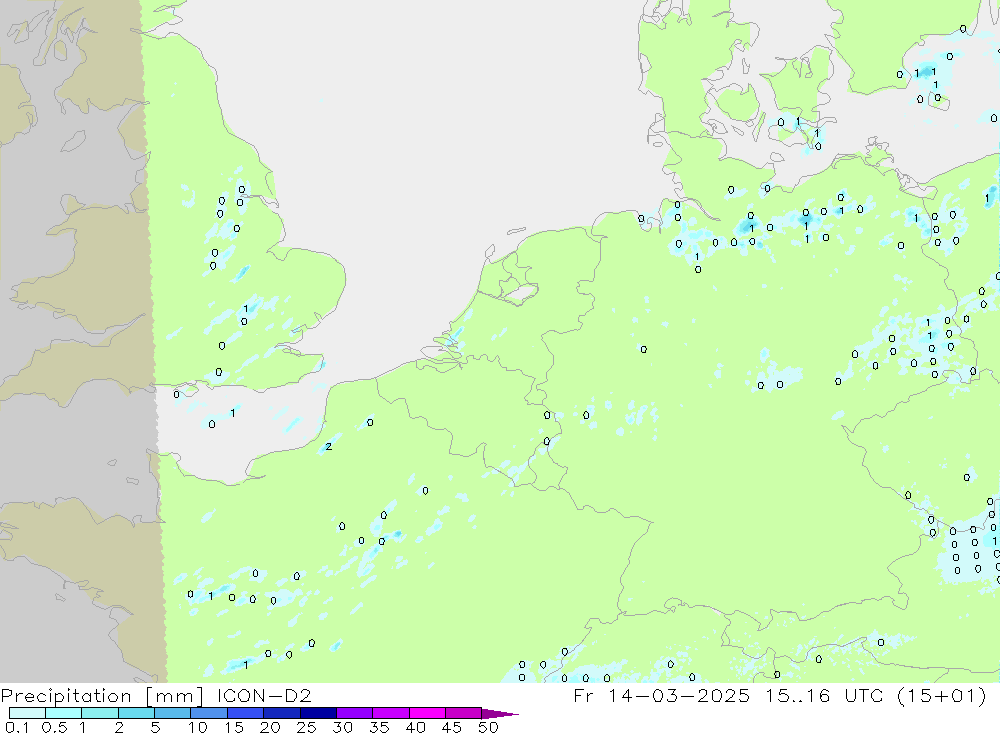1000x733 pixels.
Task: Click the "(15+01)" forecast offset label
Action: pyautogui.click(x=950, y=695)
